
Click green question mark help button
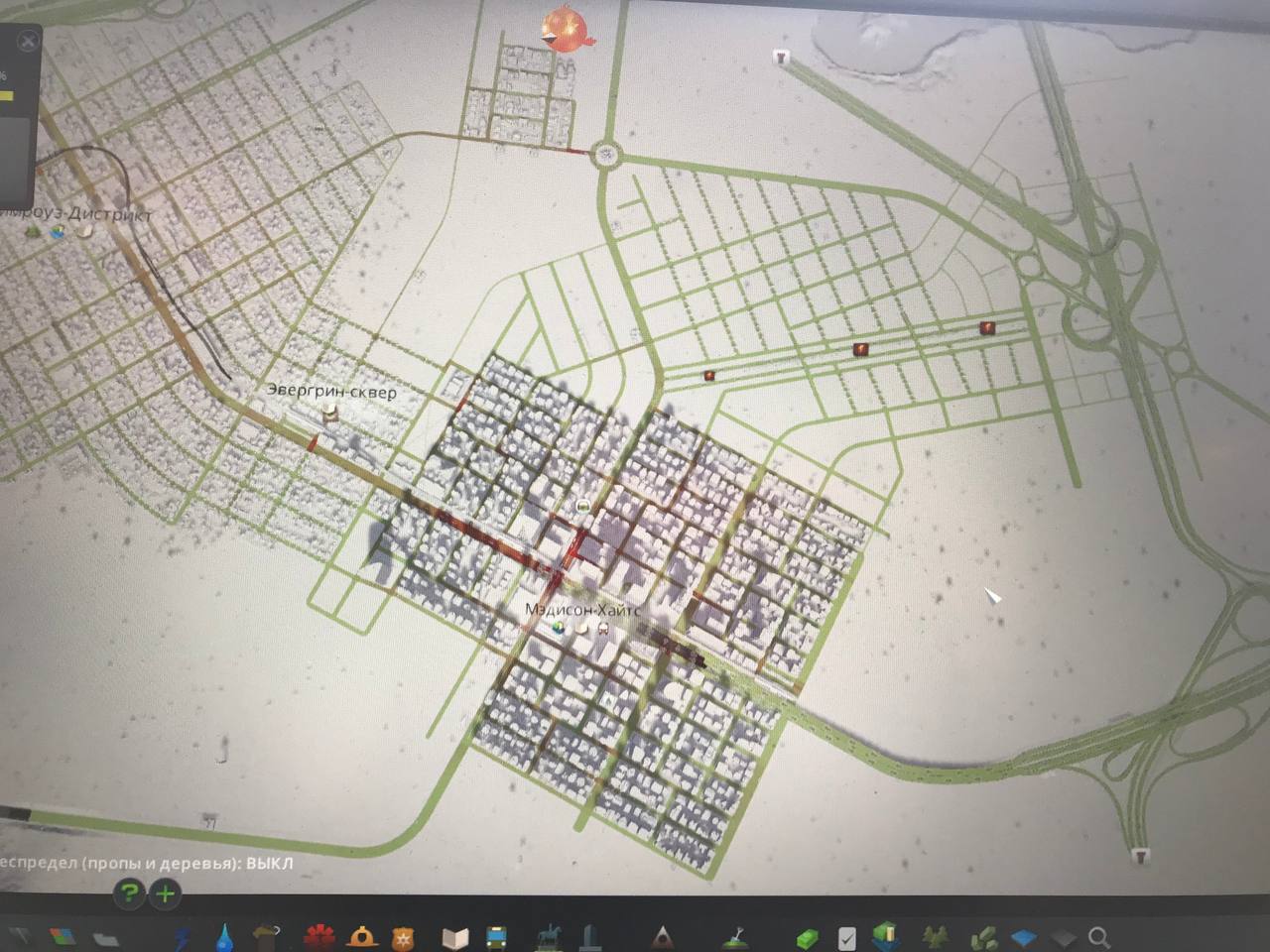pos(129,894)
